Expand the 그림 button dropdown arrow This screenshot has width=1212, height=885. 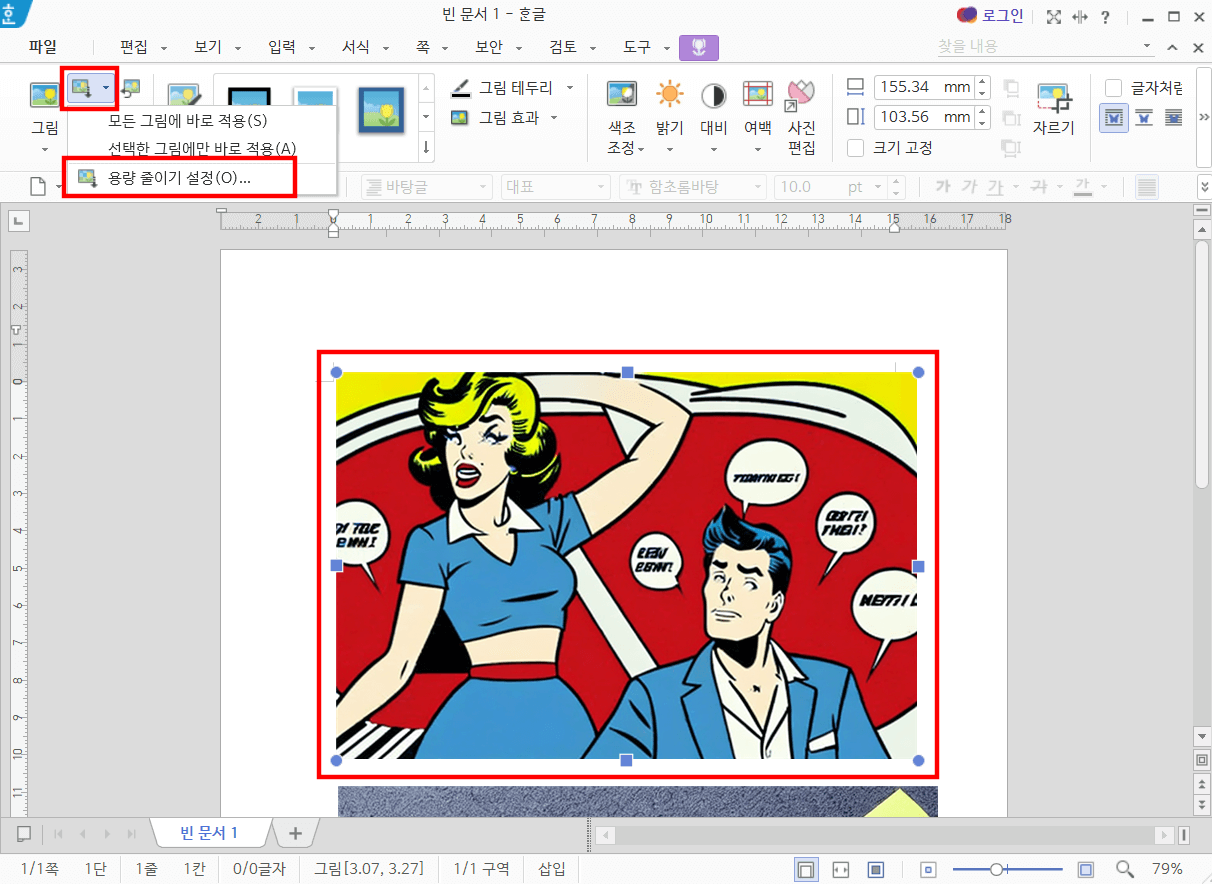tap(44, 149)
